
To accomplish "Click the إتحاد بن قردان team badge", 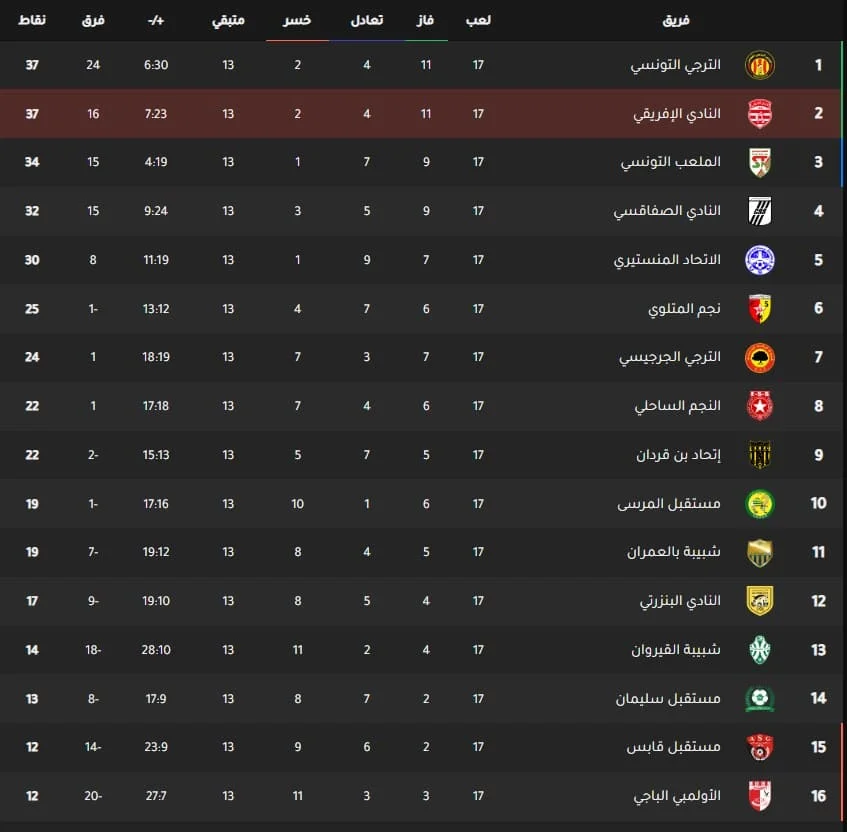I will pyautogui.click(x=760, y=455).
